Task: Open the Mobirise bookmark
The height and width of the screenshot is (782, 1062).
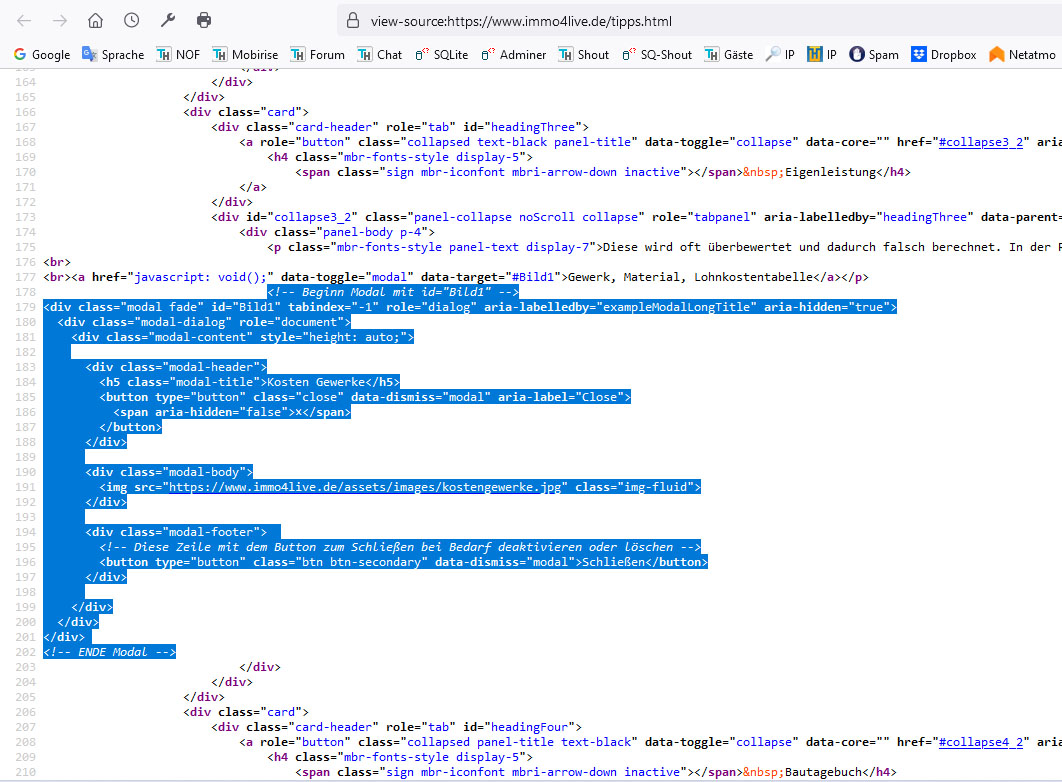Action: pyautogui.click(x=245, y=55)
